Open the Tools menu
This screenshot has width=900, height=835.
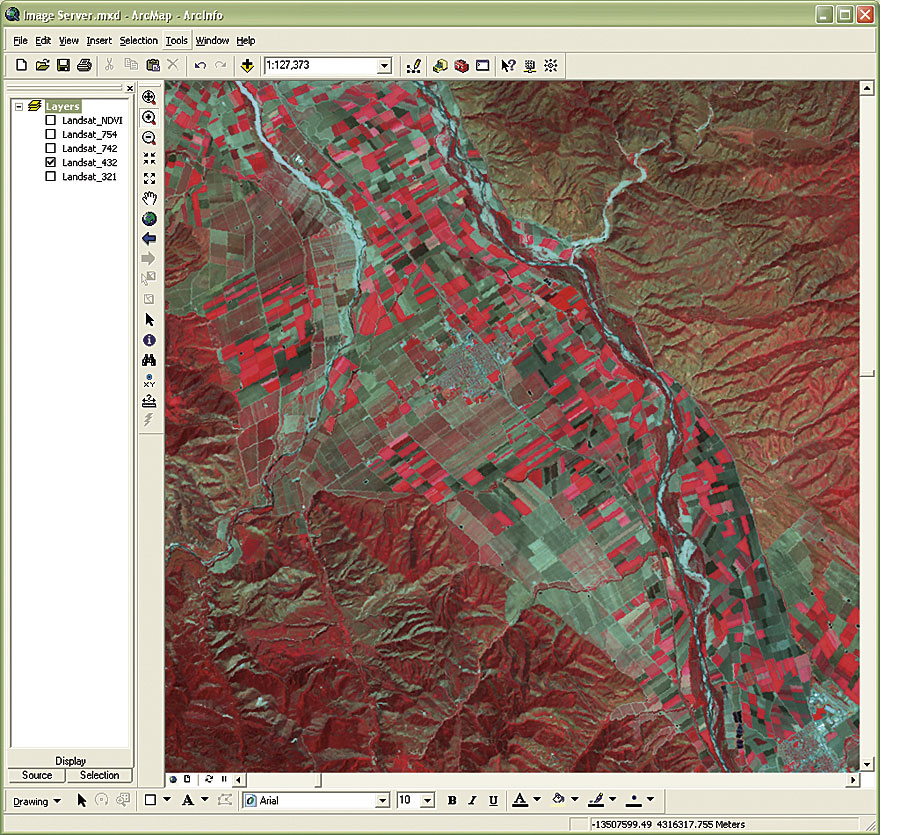pyautogui.click(x=176, y=41)
